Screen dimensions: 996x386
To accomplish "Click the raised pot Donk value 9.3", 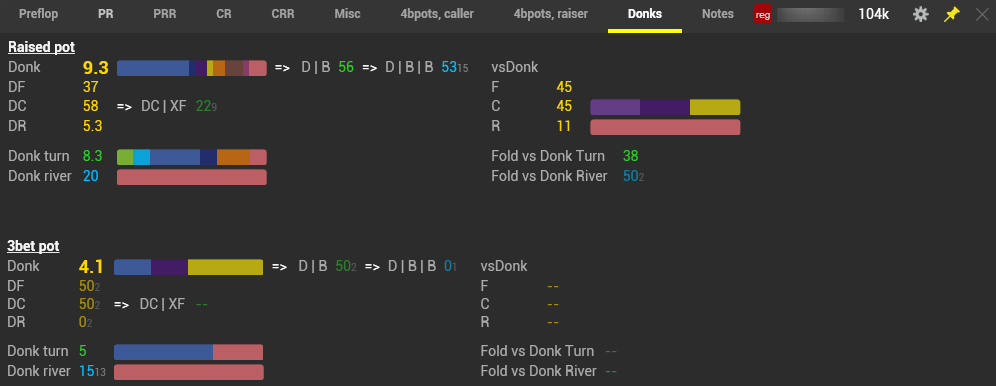I will click(x=96, y=68).
